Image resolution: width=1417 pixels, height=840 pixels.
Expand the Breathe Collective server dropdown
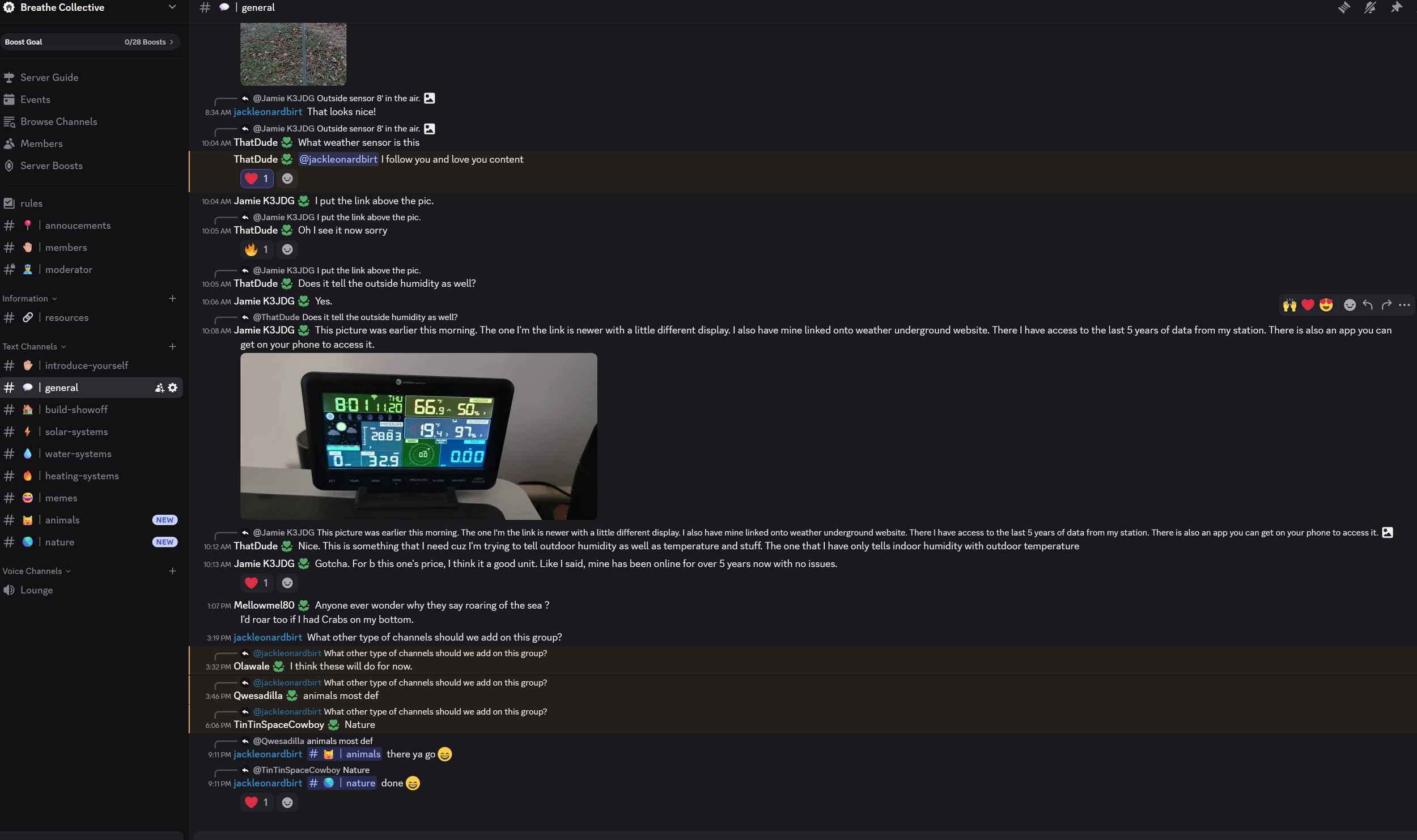pyautogui.click(x=172, y=7)
